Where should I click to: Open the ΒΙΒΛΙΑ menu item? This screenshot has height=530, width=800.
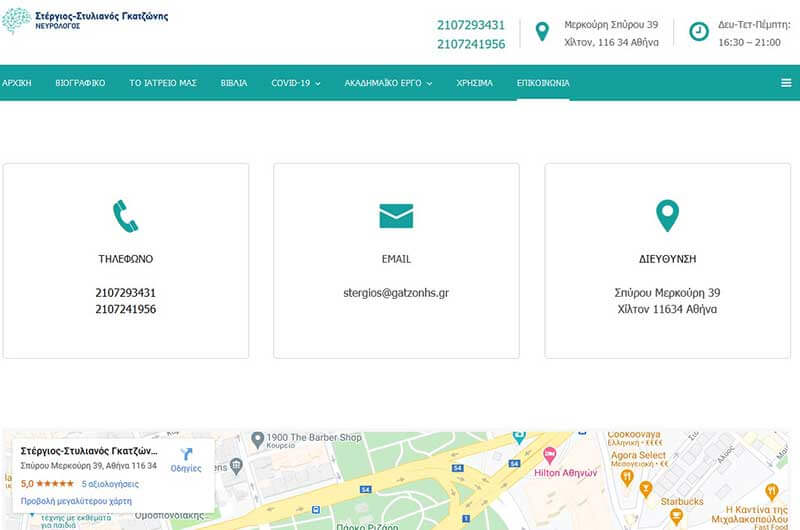click(x=234, y=83)
